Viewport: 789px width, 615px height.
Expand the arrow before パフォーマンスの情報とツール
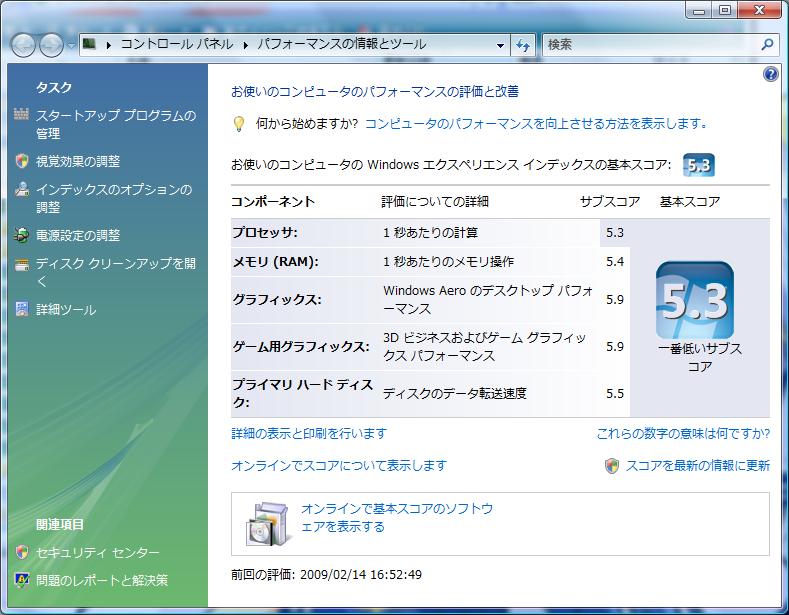246,45
